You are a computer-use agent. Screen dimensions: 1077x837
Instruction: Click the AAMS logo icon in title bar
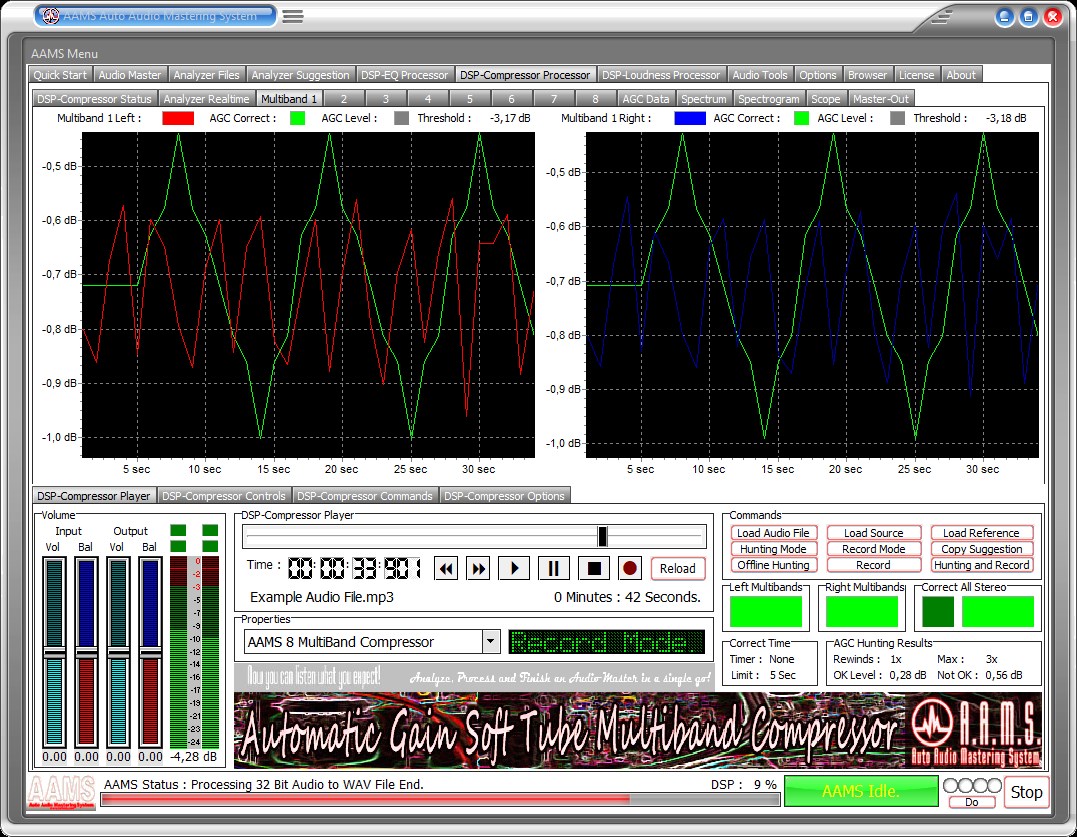(x=51, y=16)
